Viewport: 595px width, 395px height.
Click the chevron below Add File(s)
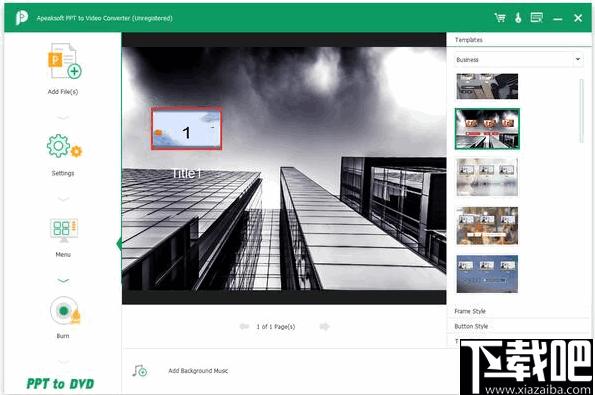click(x=63, y=118)
